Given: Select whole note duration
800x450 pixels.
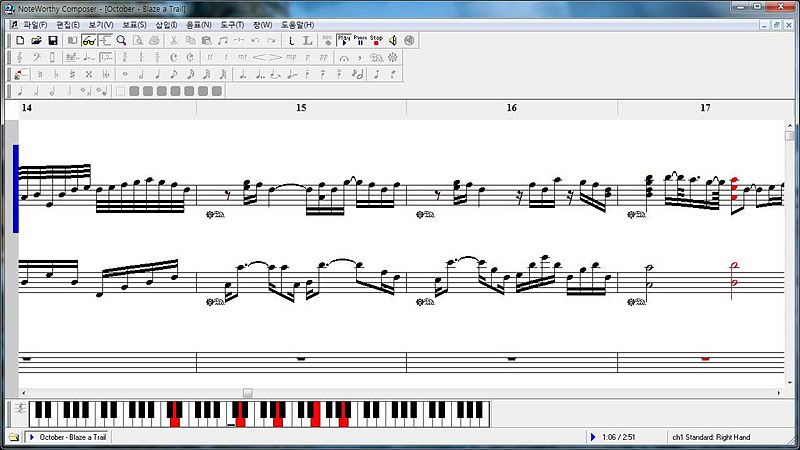Looking at the screenshot, I should 125,74.
